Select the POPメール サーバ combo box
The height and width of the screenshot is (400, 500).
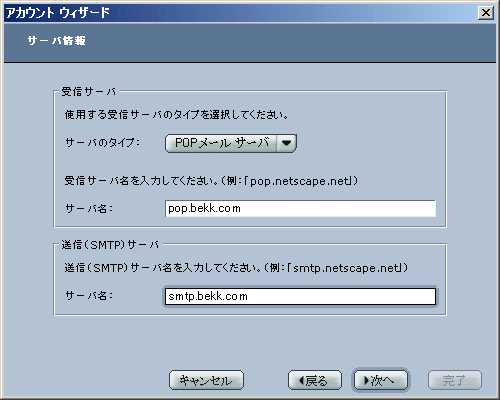point(231,143)
